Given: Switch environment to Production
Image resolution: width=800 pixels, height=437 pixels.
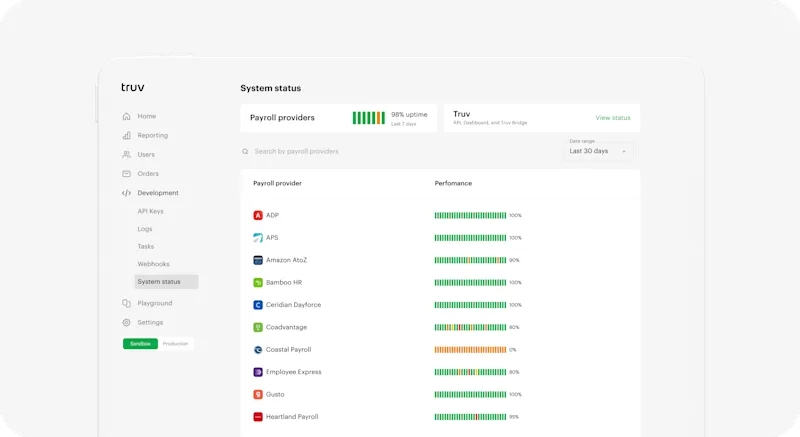Looking at the screenshot, I should coord(176,344).
